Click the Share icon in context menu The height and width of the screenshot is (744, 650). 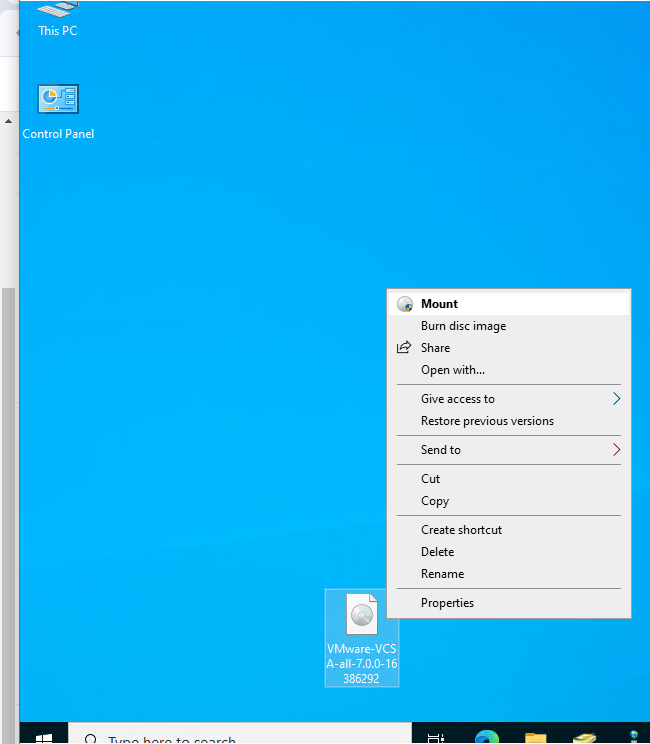(404, 348)
